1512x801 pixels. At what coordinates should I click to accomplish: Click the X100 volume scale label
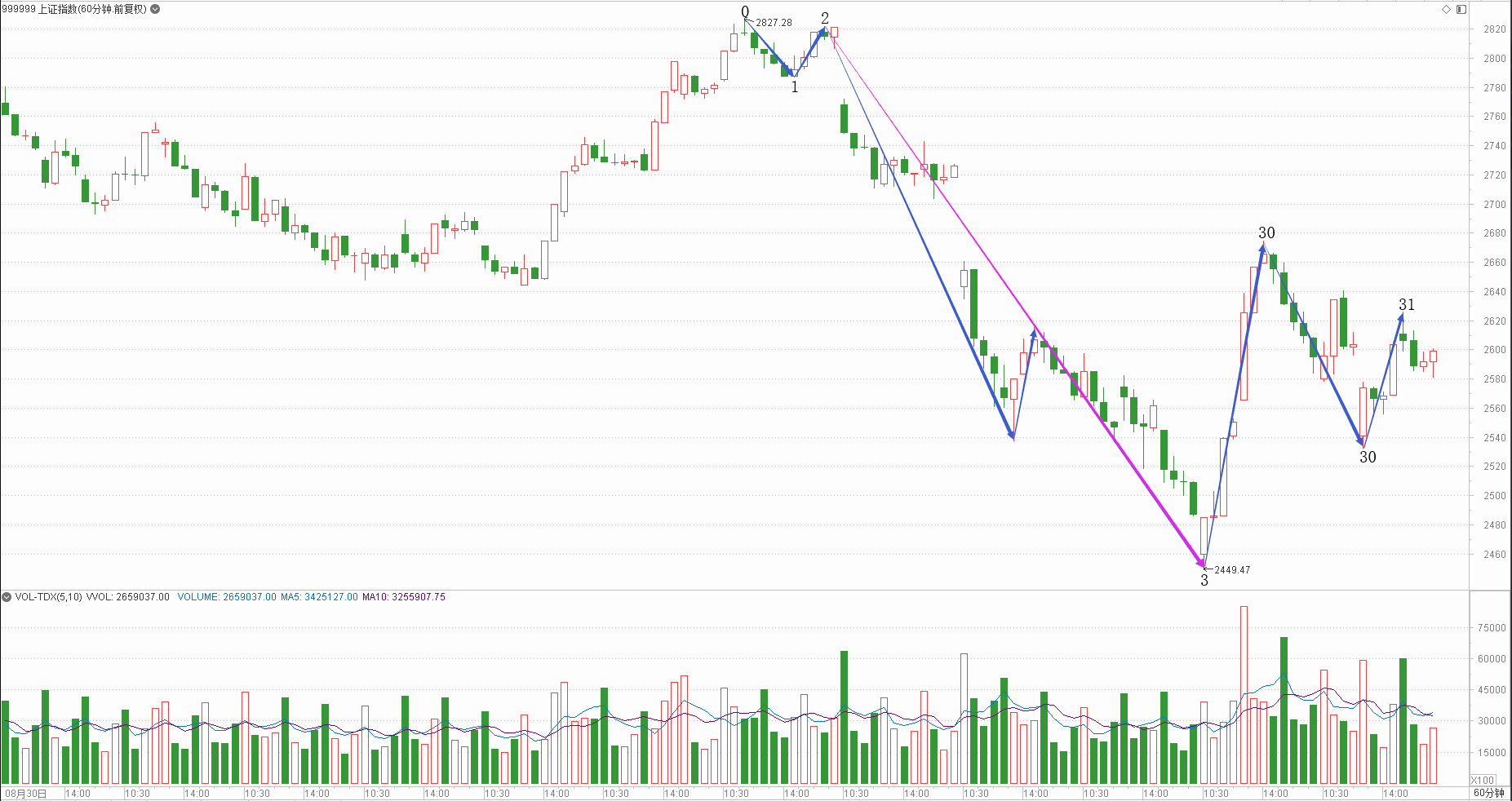pyautogui.click(x=1483, y=780)
